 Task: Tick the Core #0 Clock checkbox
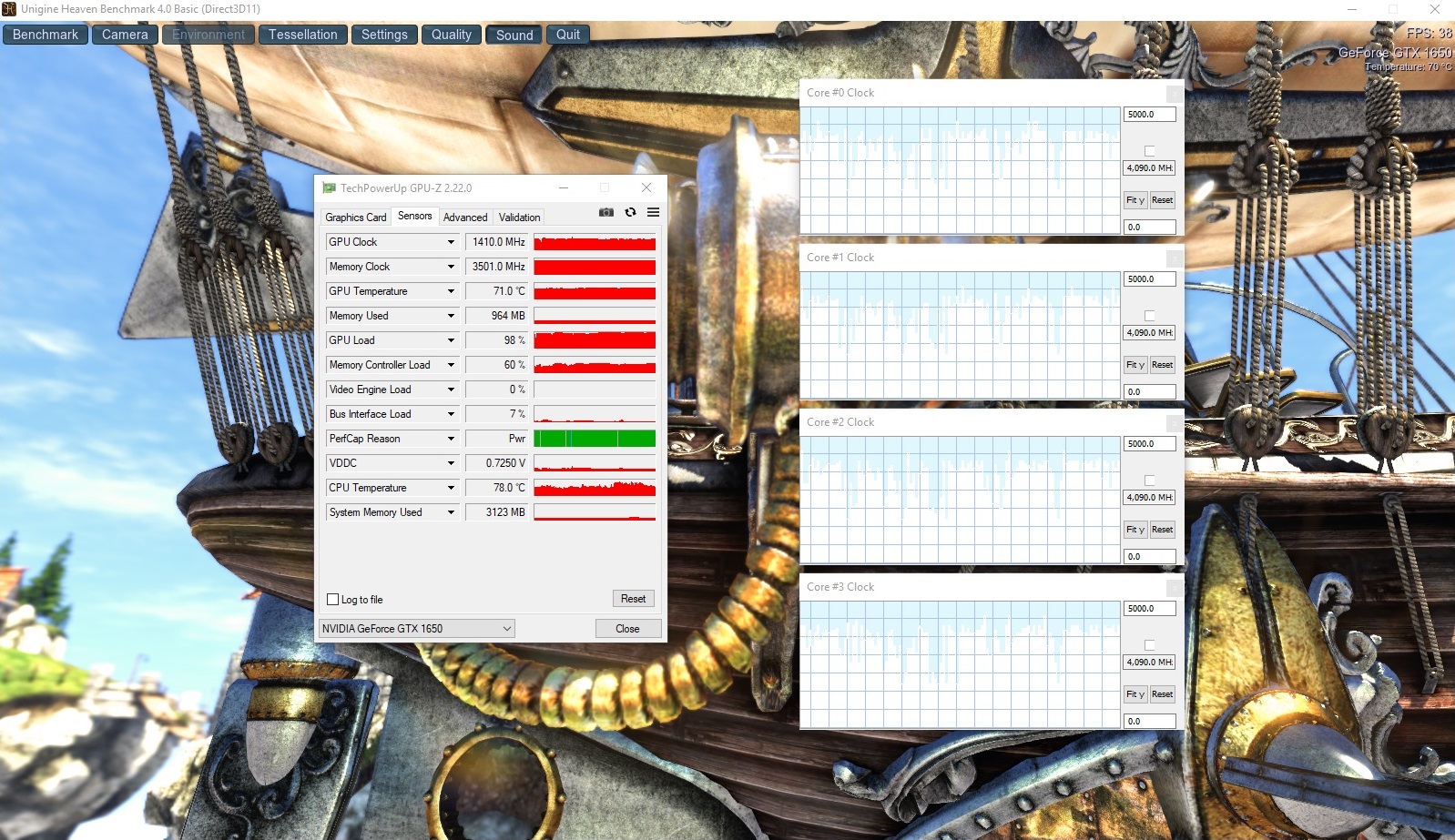pyautogui.click(x=1149, y=151)
